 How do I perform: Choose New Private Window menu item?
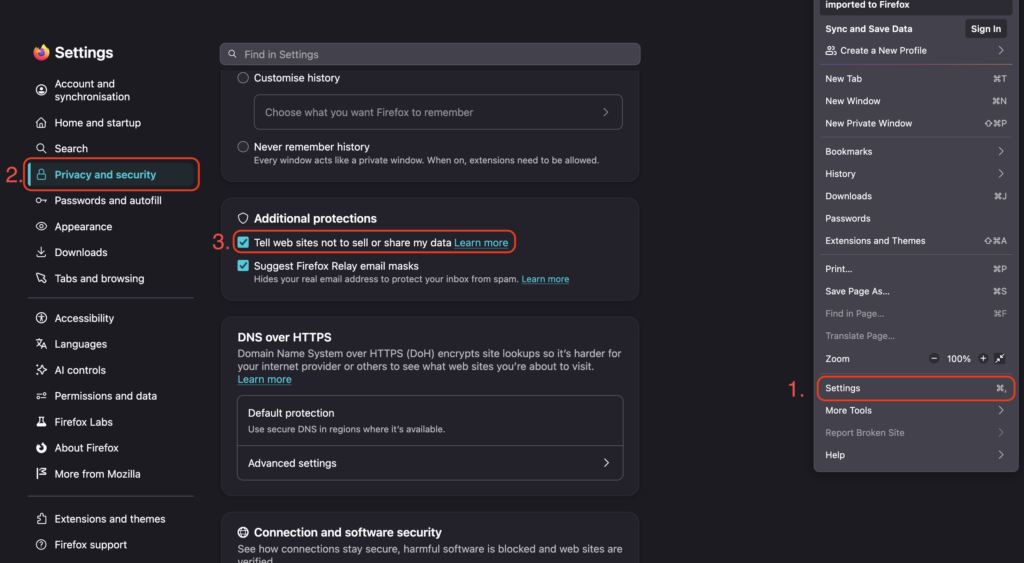coord(914,123)
